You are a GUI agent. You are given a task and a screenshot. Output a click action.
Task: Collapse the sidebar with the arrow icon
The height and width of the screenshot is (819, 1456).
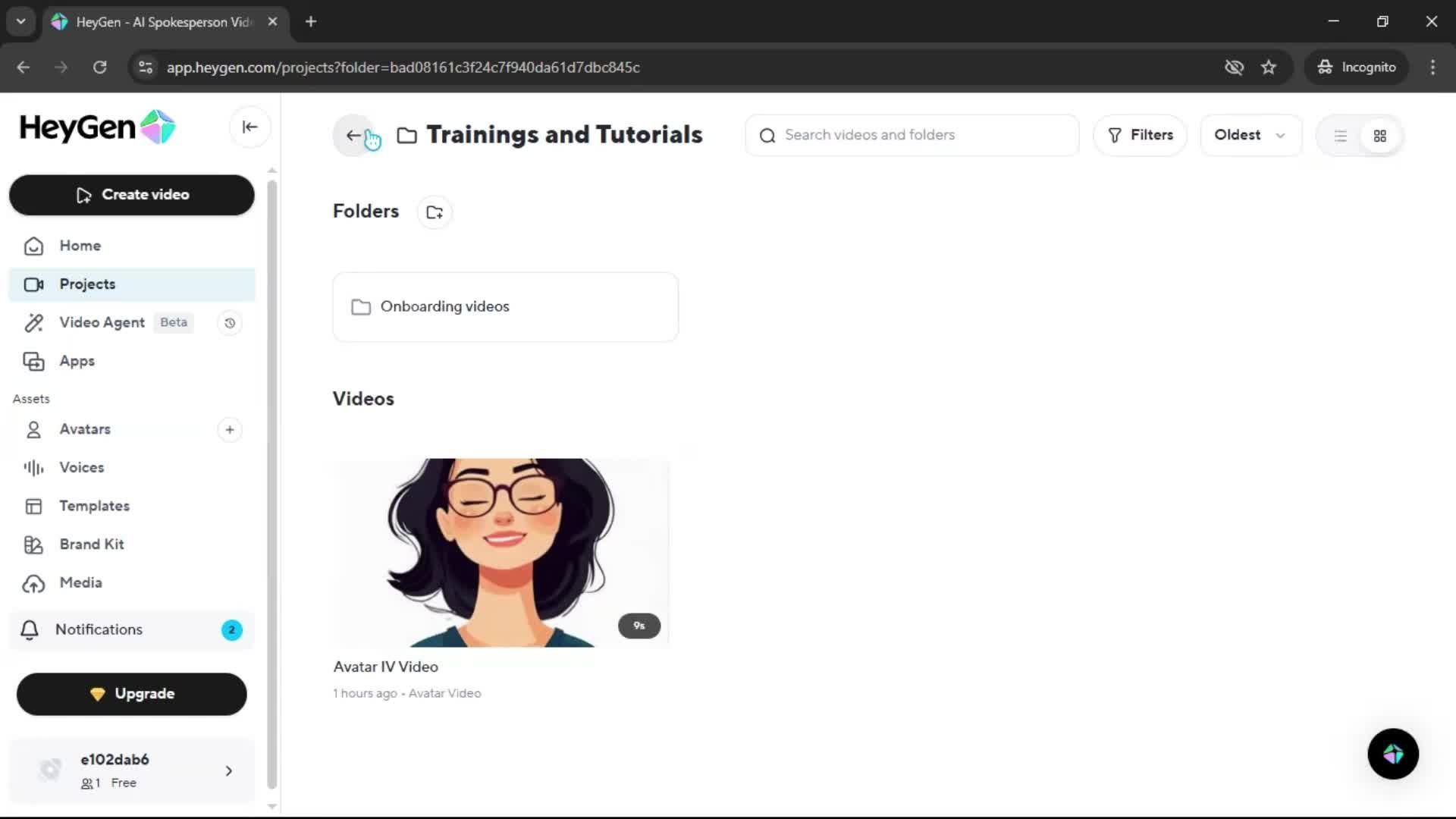click(249, 127)
